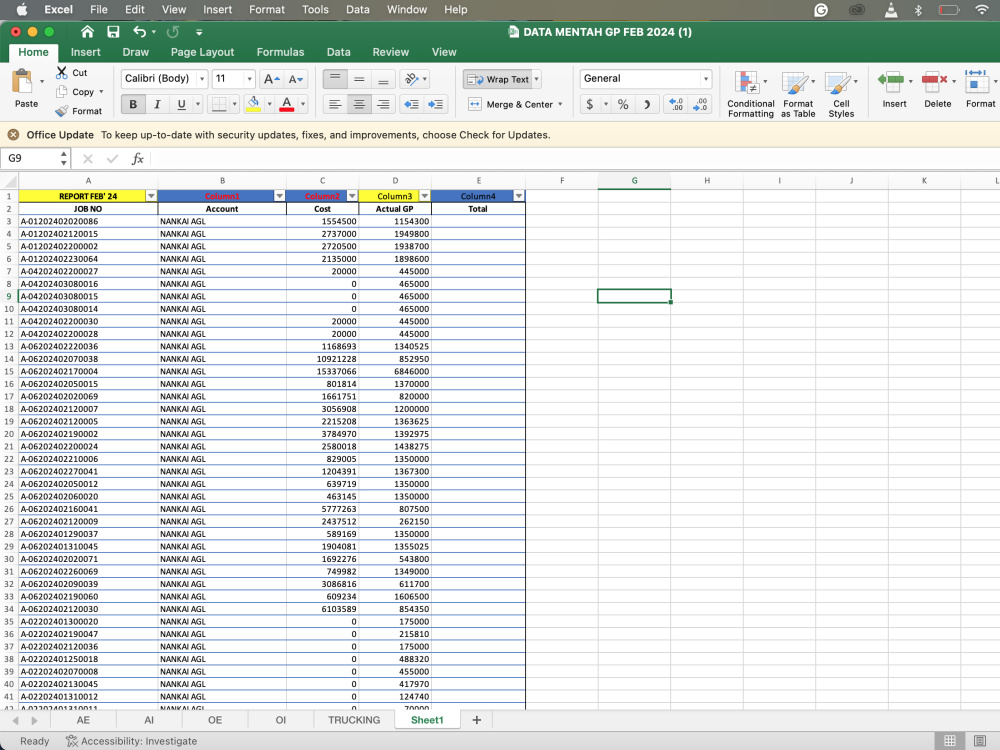Switch to Page Layout view in status bar

click(980, 740)
